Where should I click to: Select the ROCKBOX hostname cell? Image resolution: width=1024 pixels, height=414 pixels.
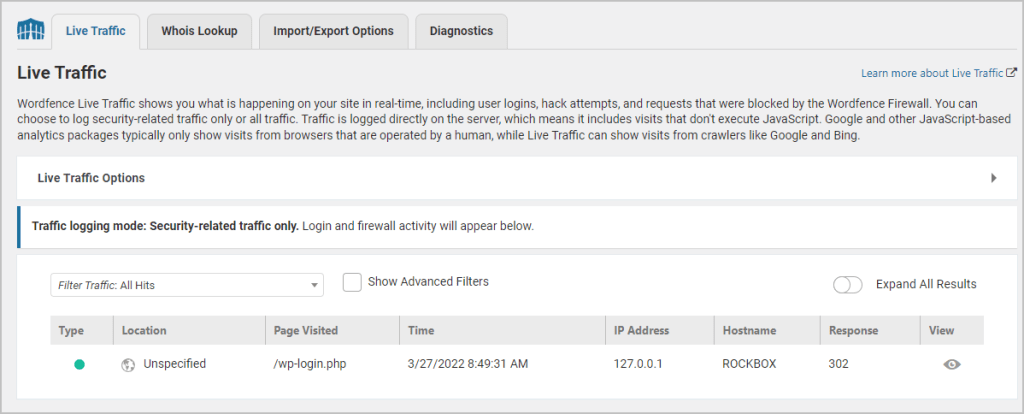(x=749, y=364)
